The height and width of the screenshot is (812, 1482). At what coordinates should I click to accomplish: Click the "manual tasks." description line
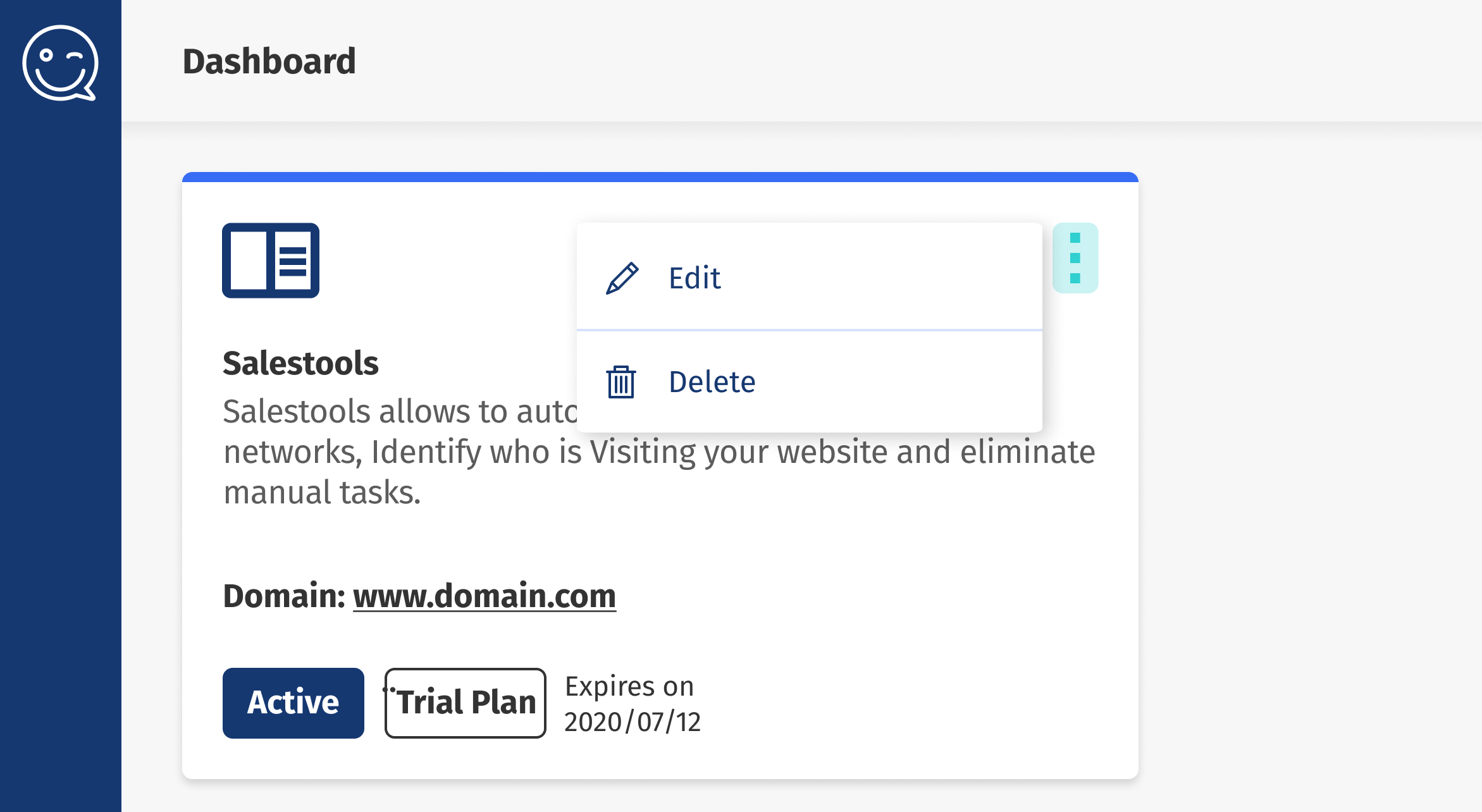click(322, 492)
